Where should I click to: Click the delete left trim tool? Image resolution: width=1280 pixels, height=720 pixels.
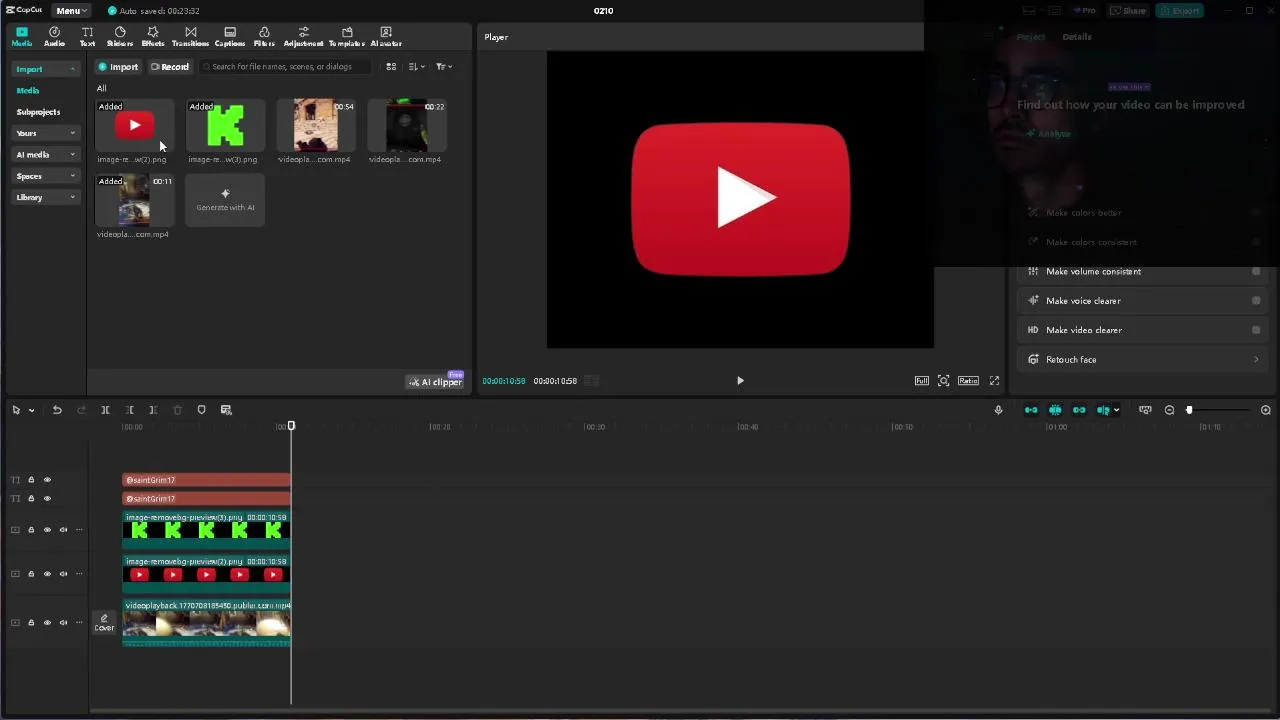click(x=129, y=410)
